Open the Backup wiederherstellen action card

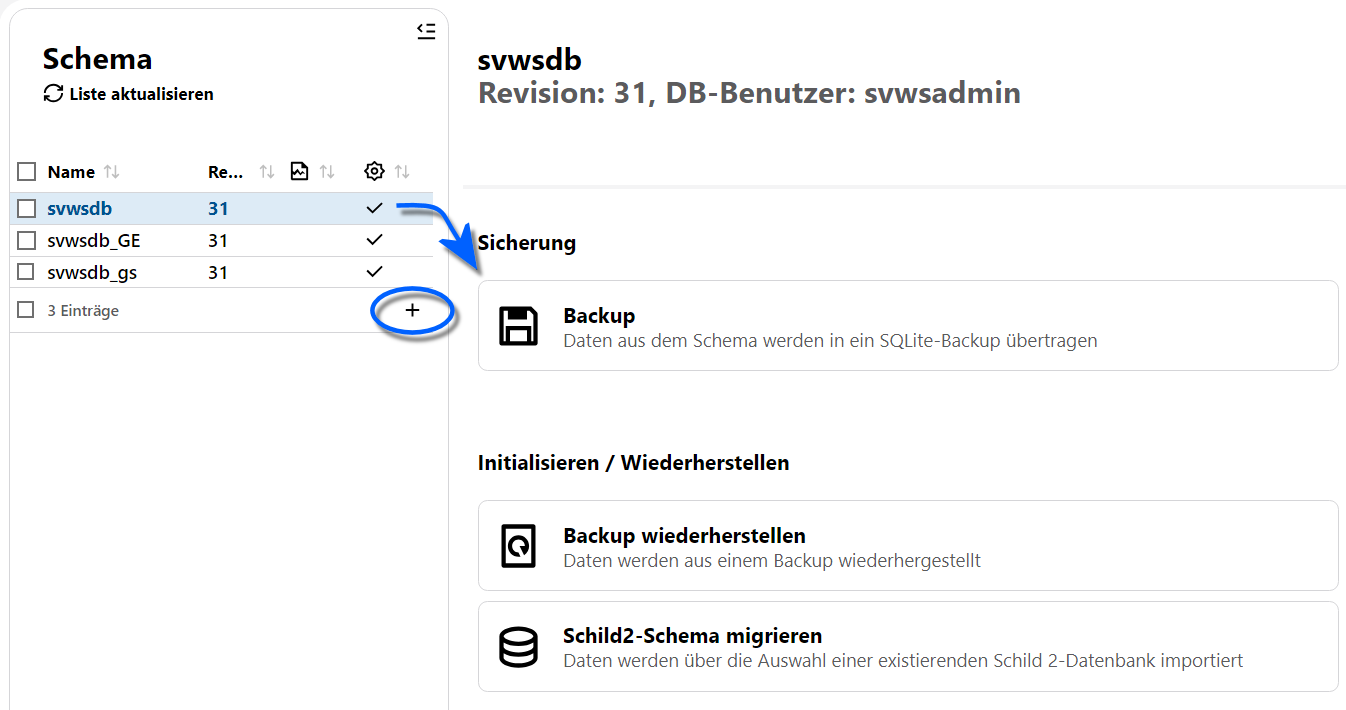tap(908, 545)
